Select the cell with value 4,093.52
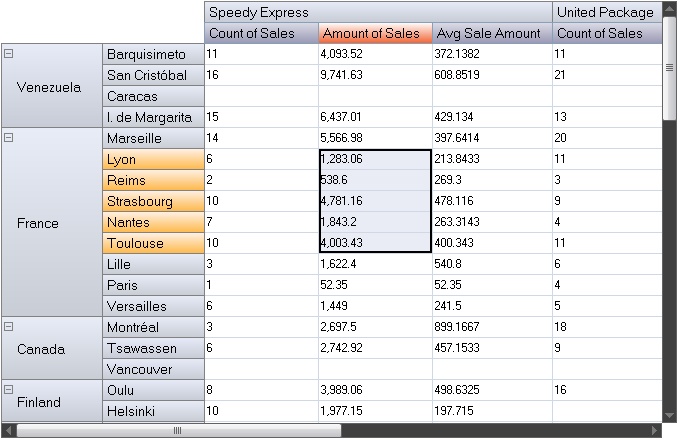The image size is (680, 441). tap(375, 54)
